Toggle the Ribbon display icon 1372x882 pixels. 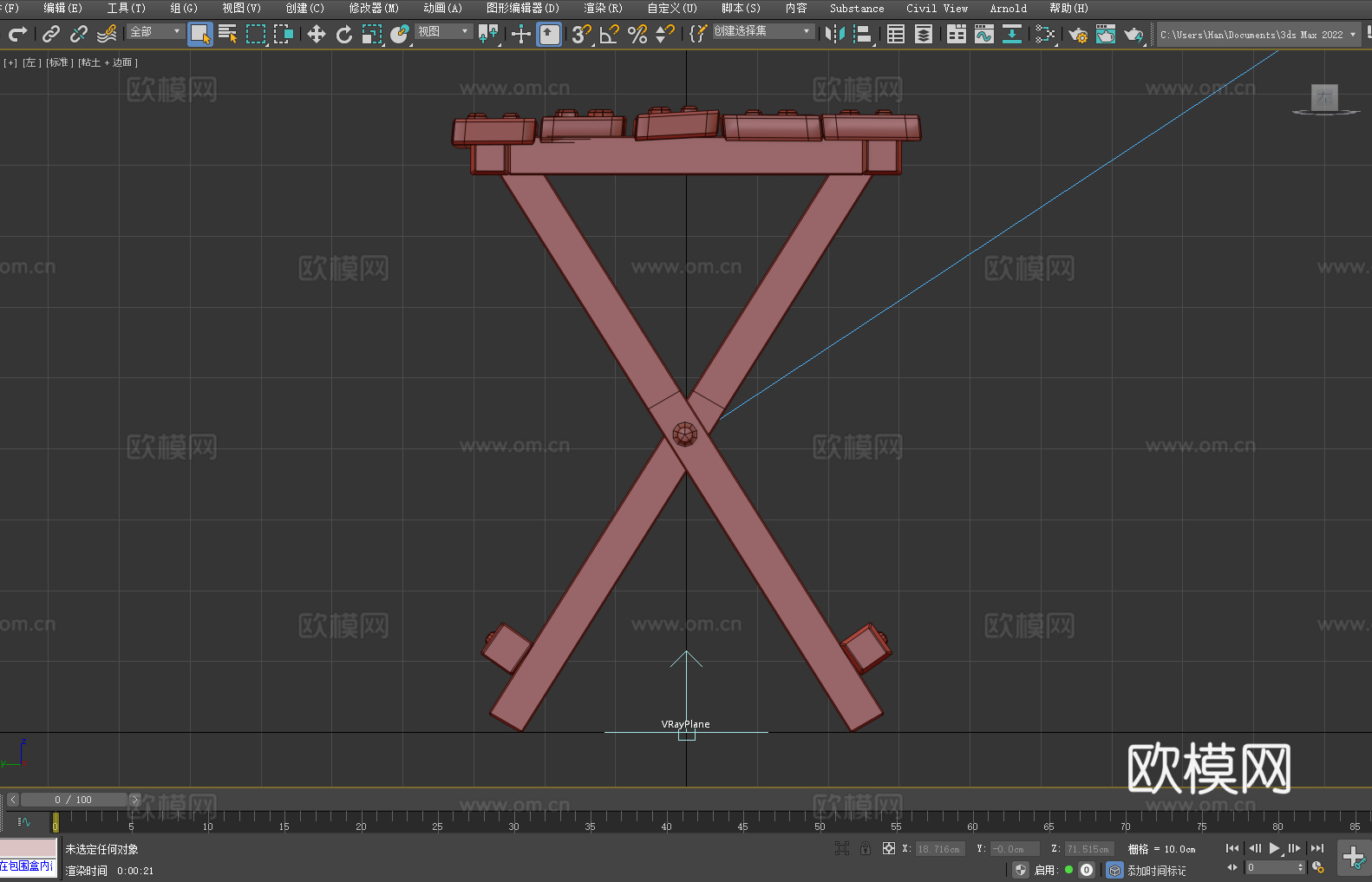[957, 34]
